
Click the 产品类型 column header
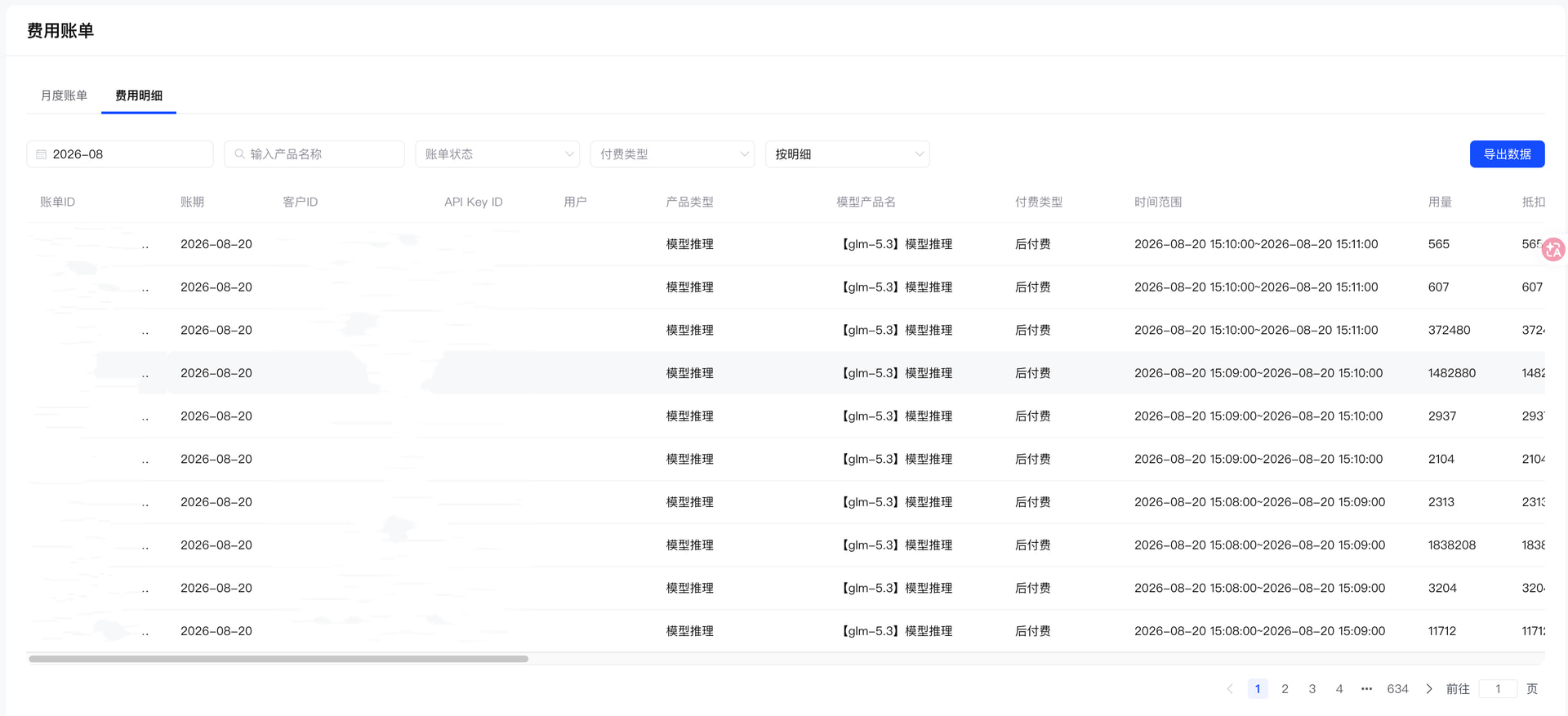coord(689,202)
